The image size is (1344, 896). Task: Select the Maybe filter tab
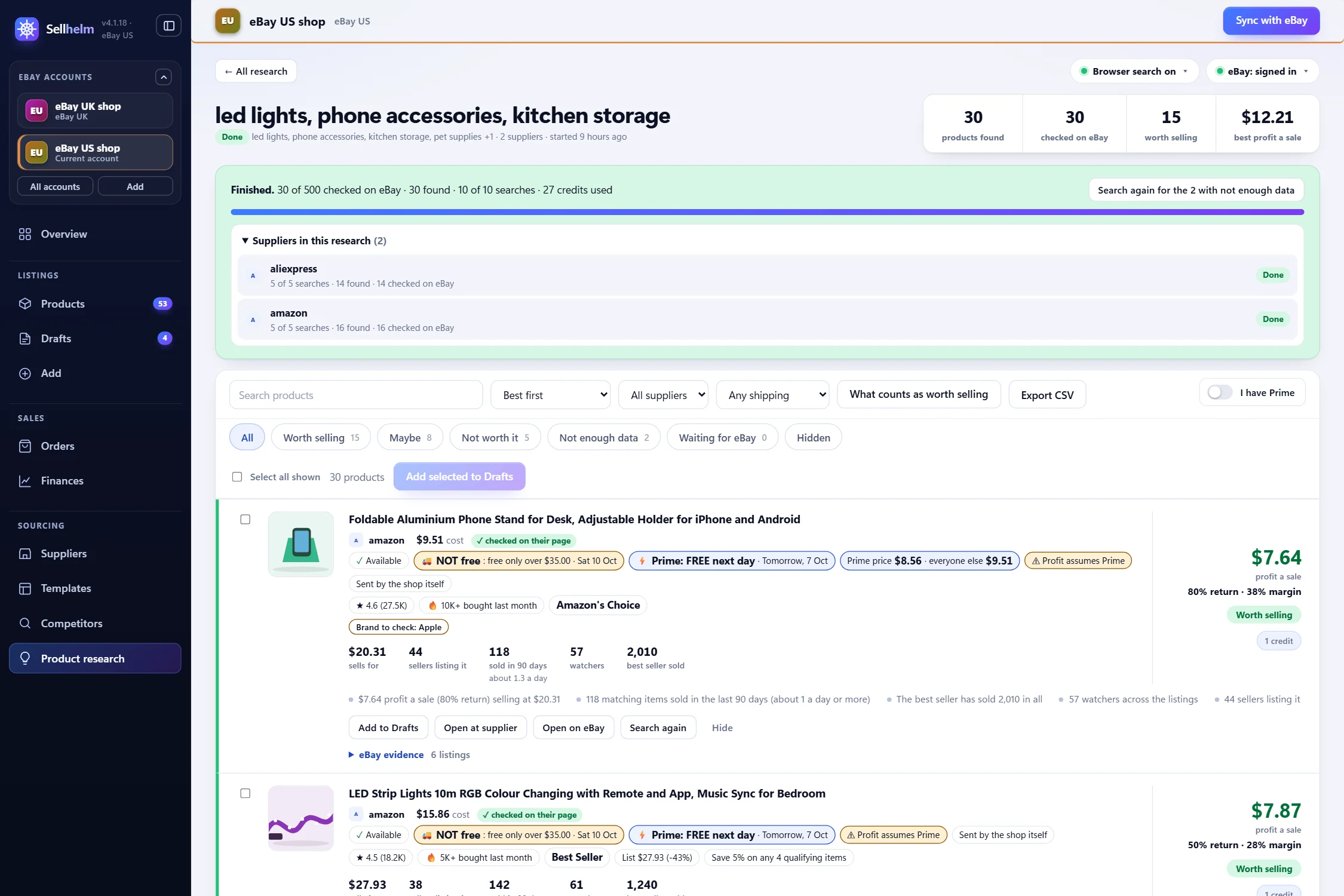[x=410, y=438]
